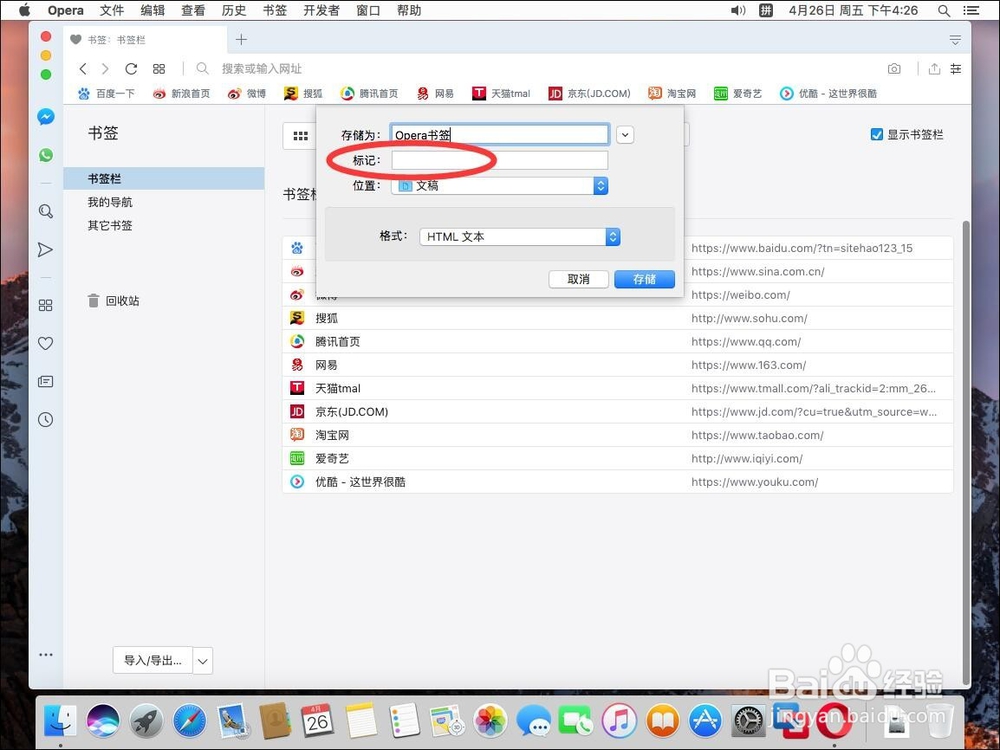
Task: Click the 取消 button in the dialog
Action: pos(579,279)
